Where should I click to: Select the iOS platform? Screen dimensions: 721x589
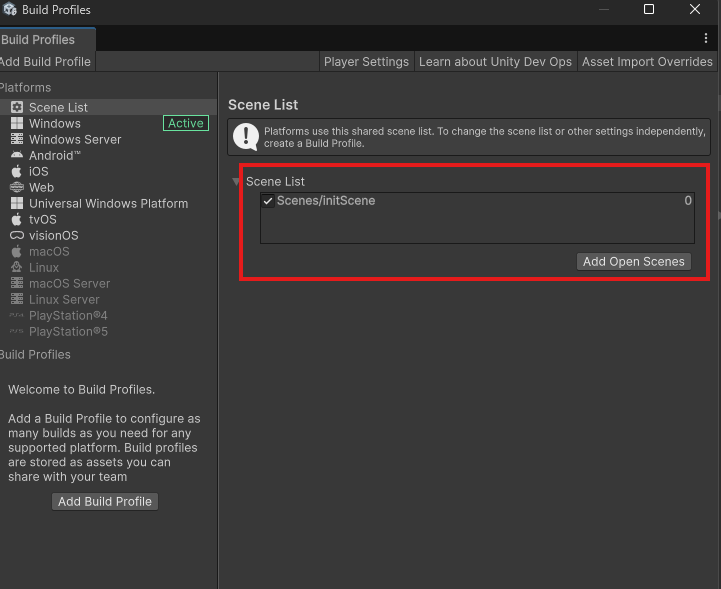[x=109, y=172]
